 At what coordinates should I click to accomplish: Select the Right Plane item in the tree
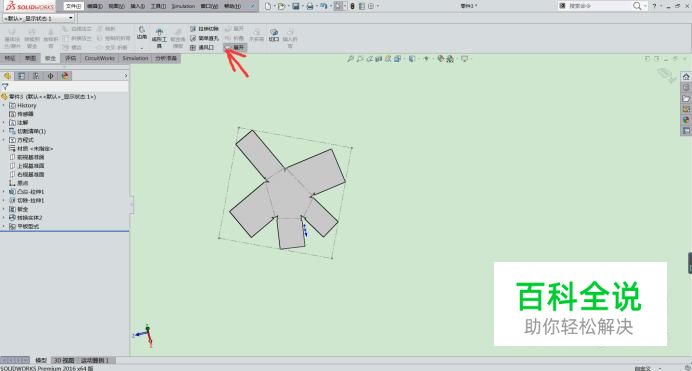point(27,175)
